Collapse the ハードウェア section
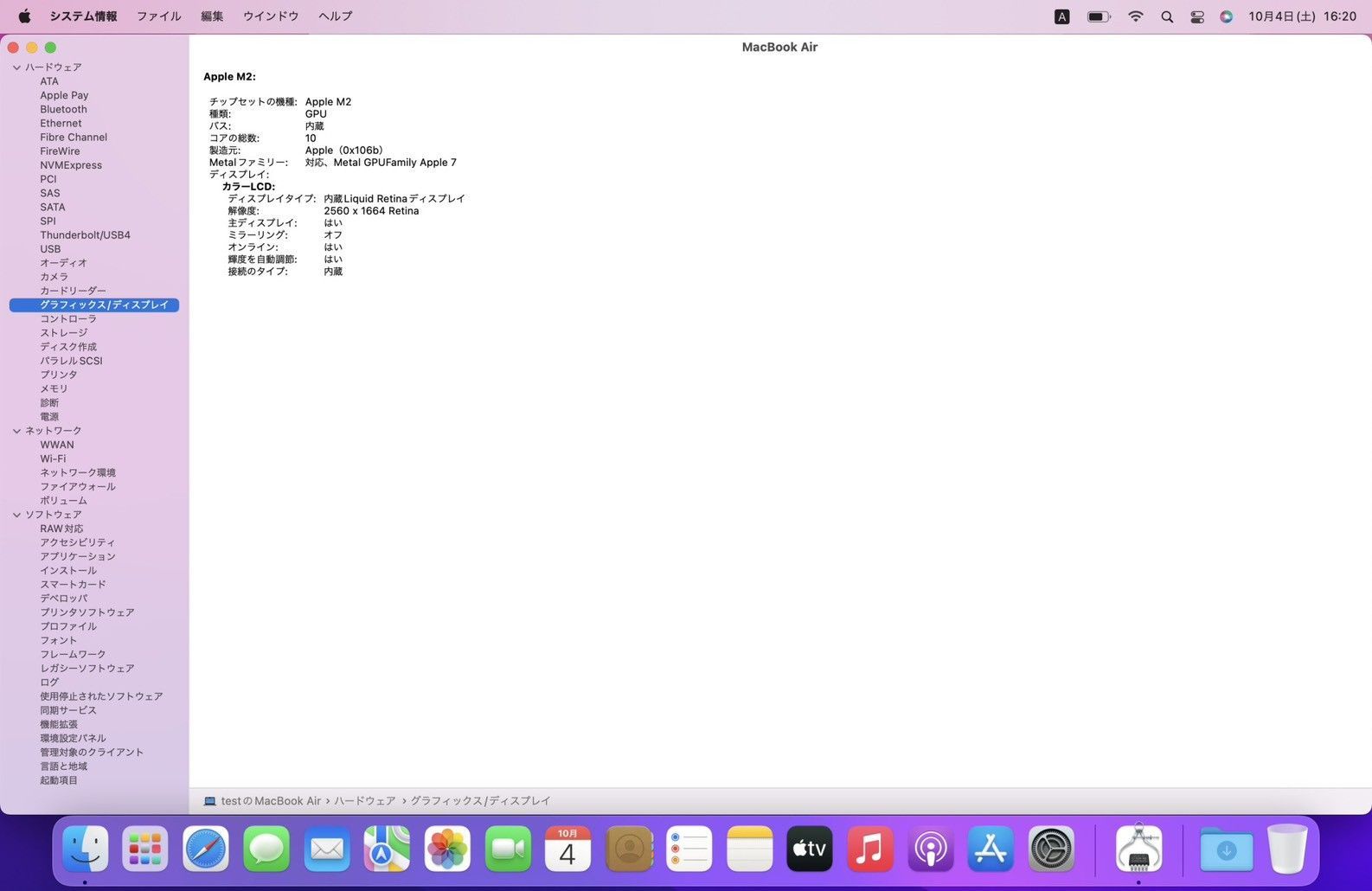The width and height of the screenshot is (1372, 891). (16, 67)
